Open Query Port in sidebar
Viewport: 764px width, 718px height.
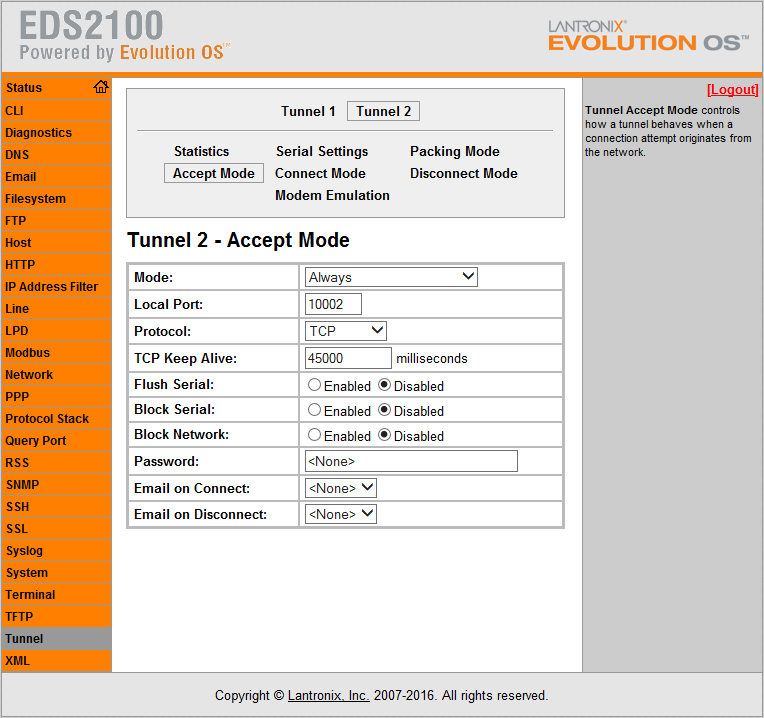pos(57,440)
